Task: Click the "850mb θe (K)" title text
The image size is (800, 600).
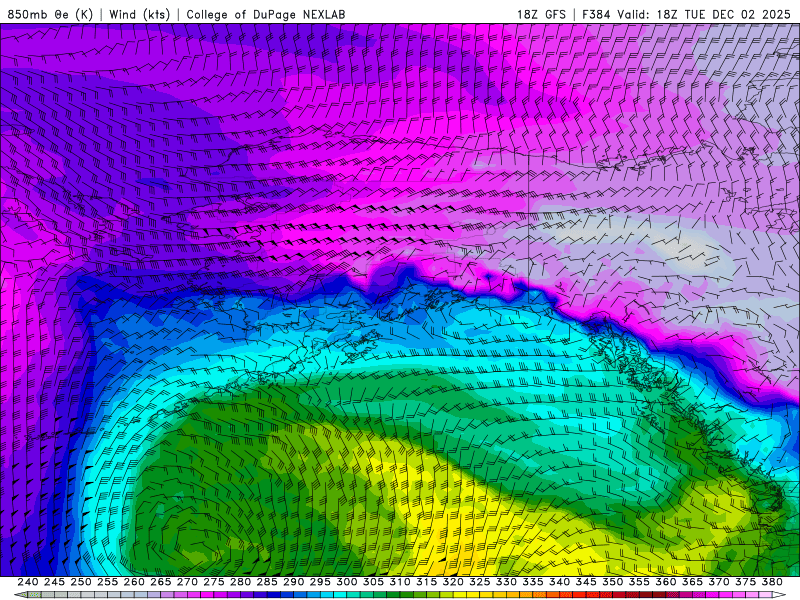Action: tap(50, 14)
